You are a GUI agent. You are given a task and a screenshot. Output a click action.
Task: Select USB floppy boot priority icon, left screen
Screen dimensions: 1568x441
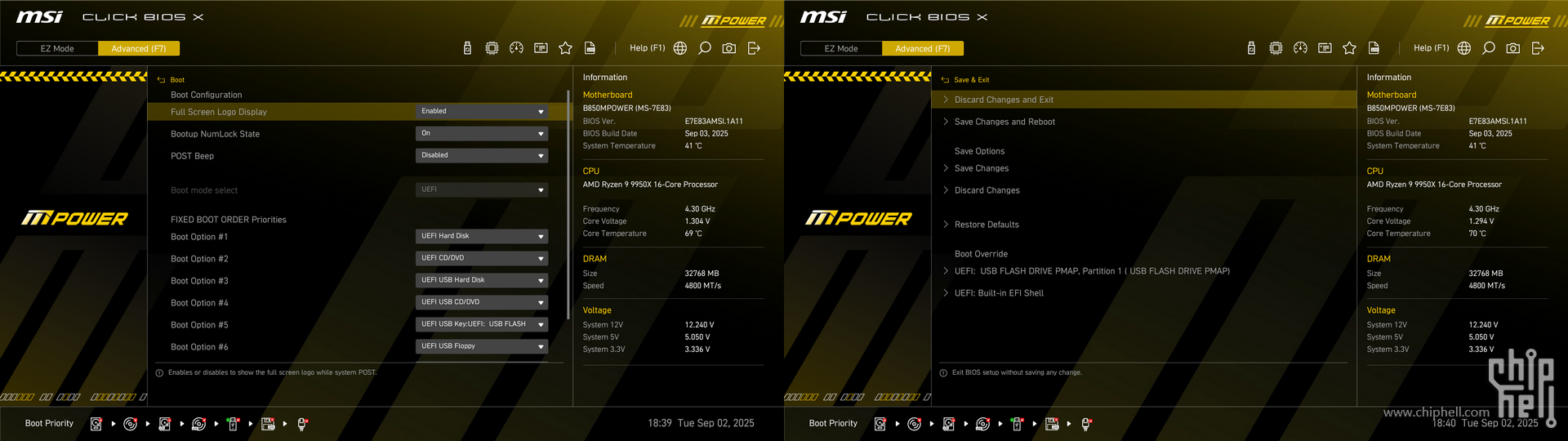[268, 424]
